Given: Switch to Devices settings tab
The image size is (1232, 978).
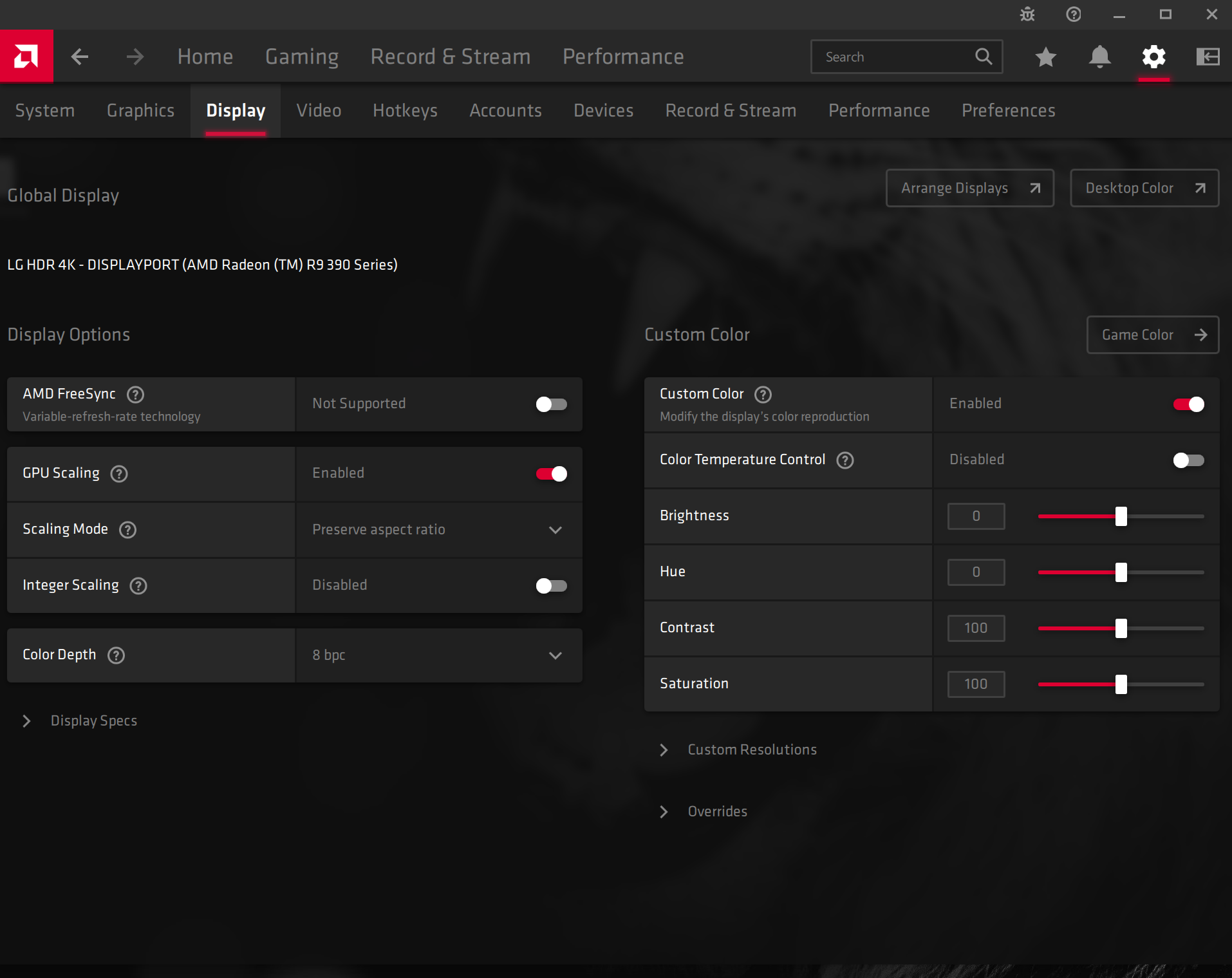Looking at the screenshot, I should (604, 110).
